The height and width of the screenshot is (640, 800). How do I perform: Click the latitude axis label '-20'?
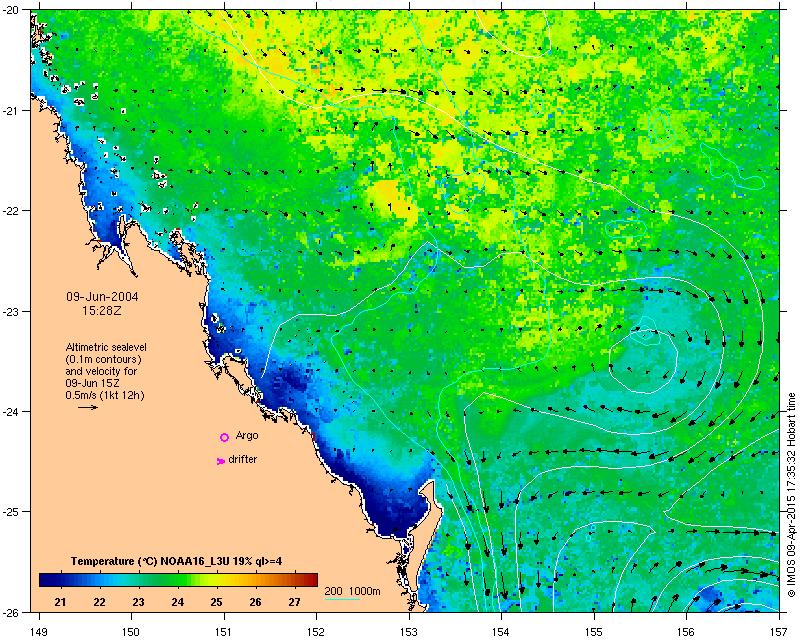pos(11,10)
